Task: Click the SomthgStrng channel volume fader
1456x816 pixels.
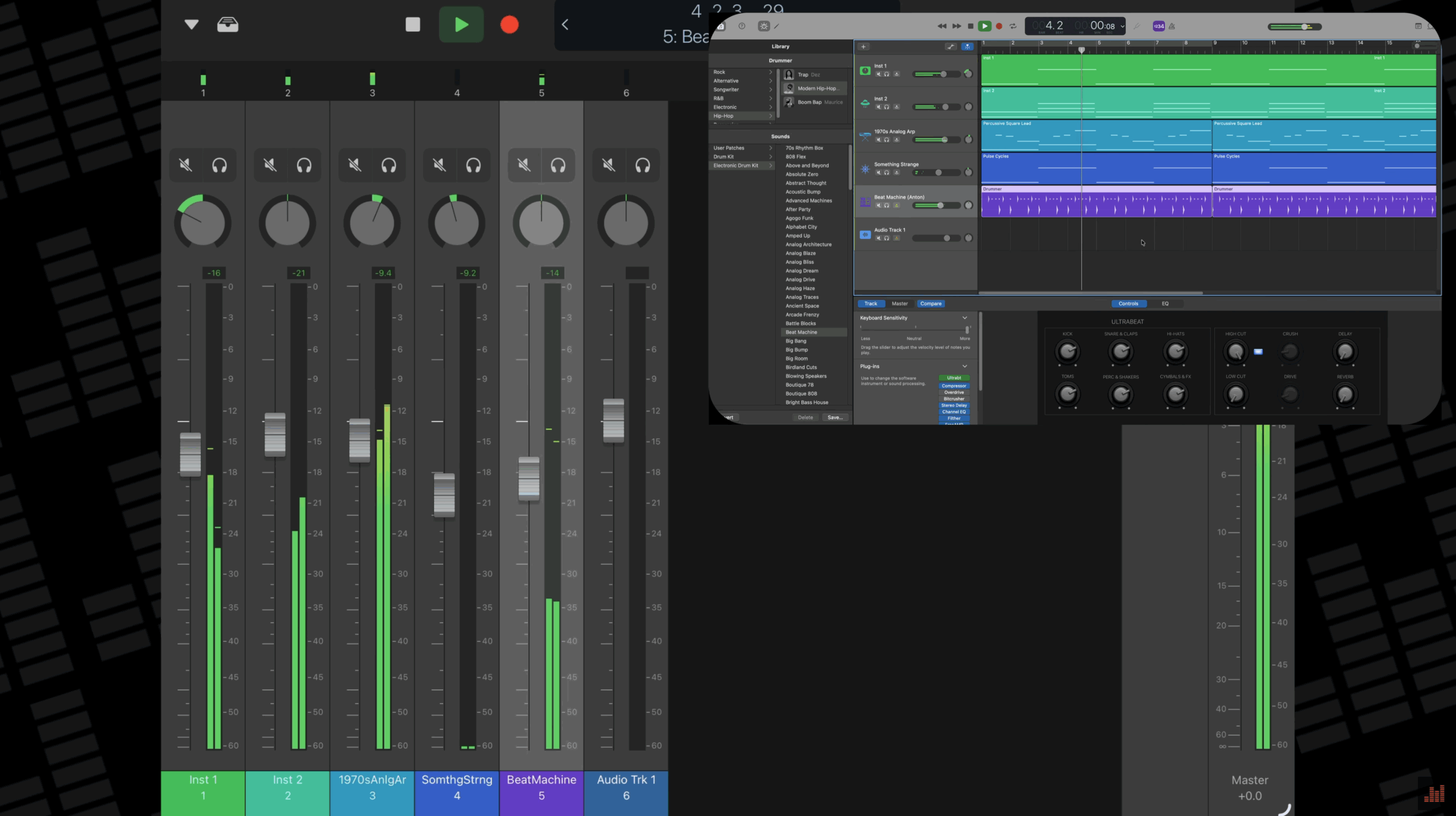Action: (444, 494)
